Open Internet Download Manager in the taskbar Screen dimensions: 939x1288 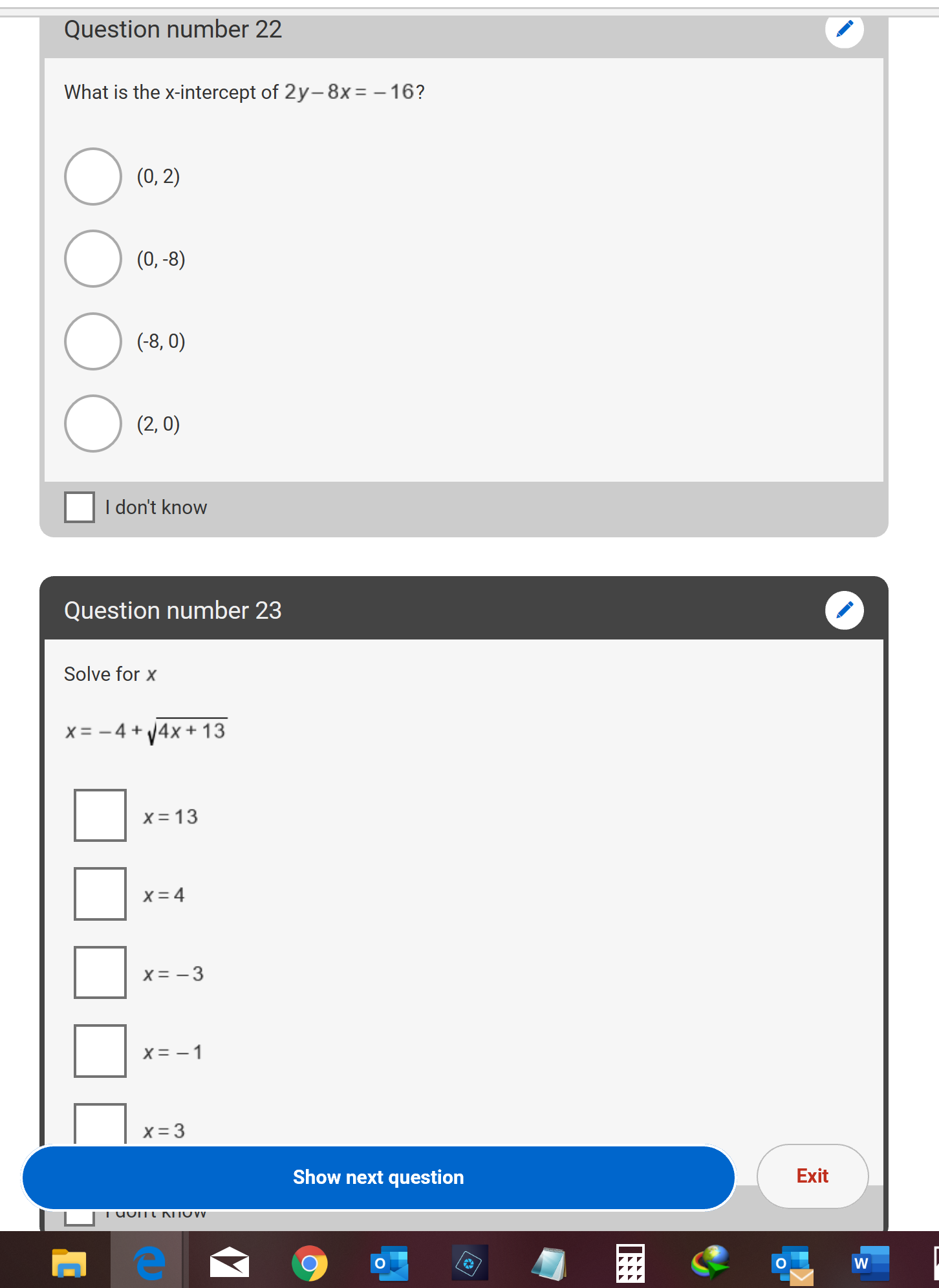click(x=710, y=1263)
